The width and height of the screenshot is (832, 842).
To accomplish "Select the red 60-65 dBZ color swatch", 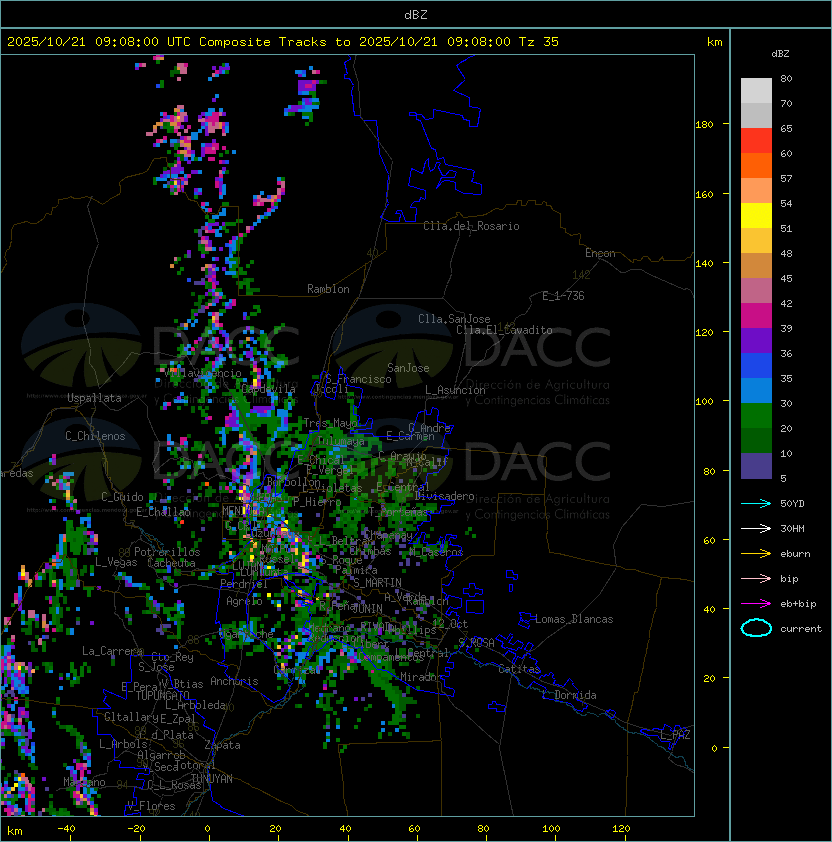I will pos(756,141).
